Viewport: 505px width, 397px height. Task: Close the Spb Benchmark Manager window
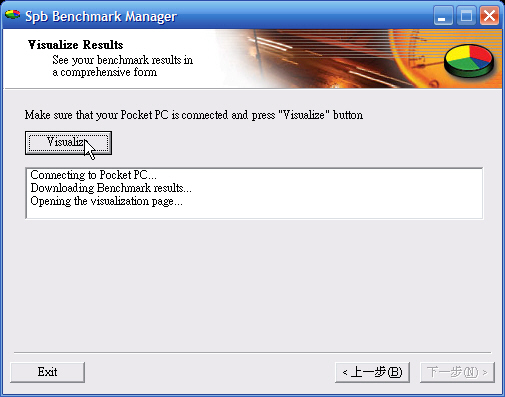tap(489, 15)
